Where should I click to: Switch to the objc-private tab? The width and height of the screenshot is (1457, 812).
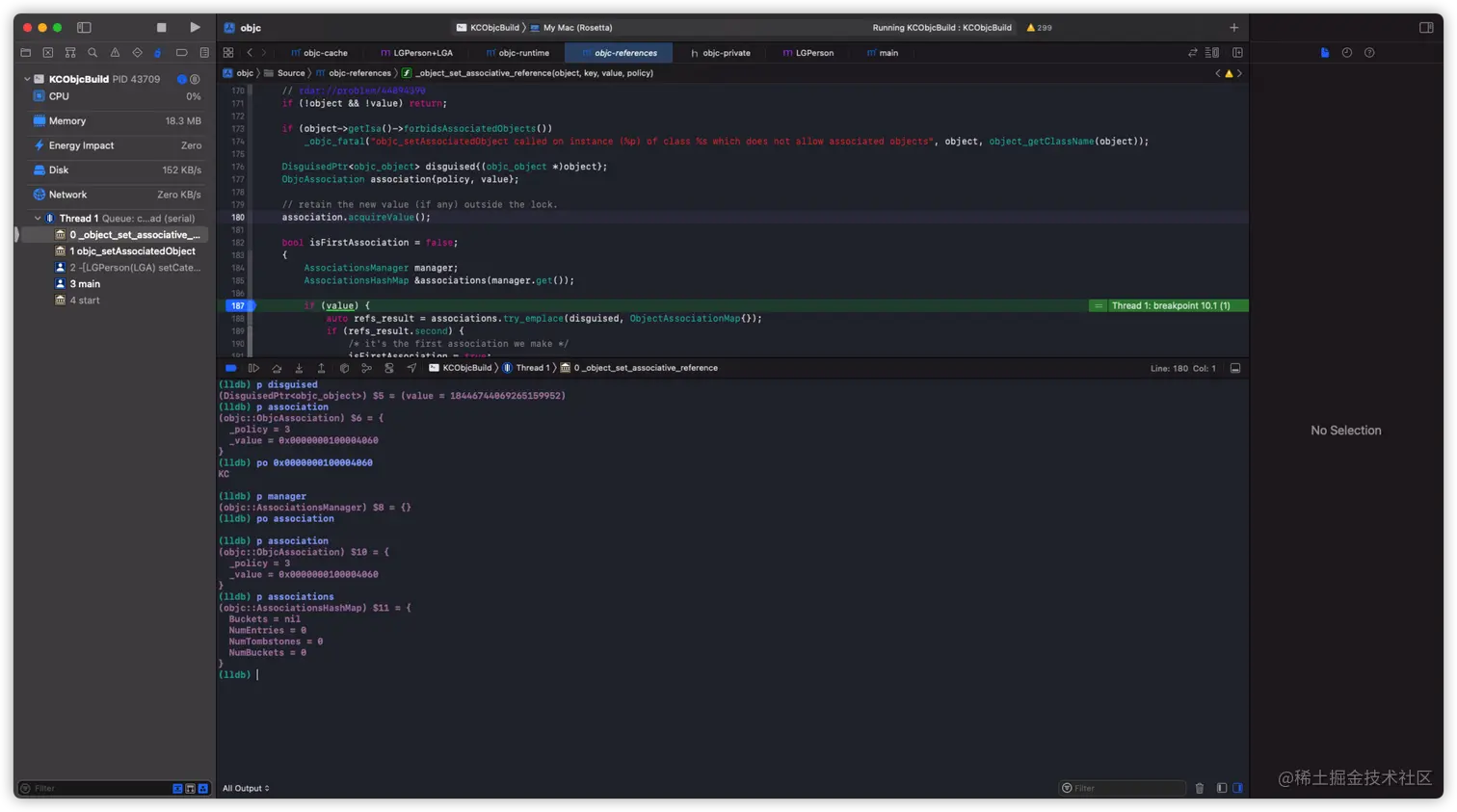pyautogui.click(x=721, y=53)
